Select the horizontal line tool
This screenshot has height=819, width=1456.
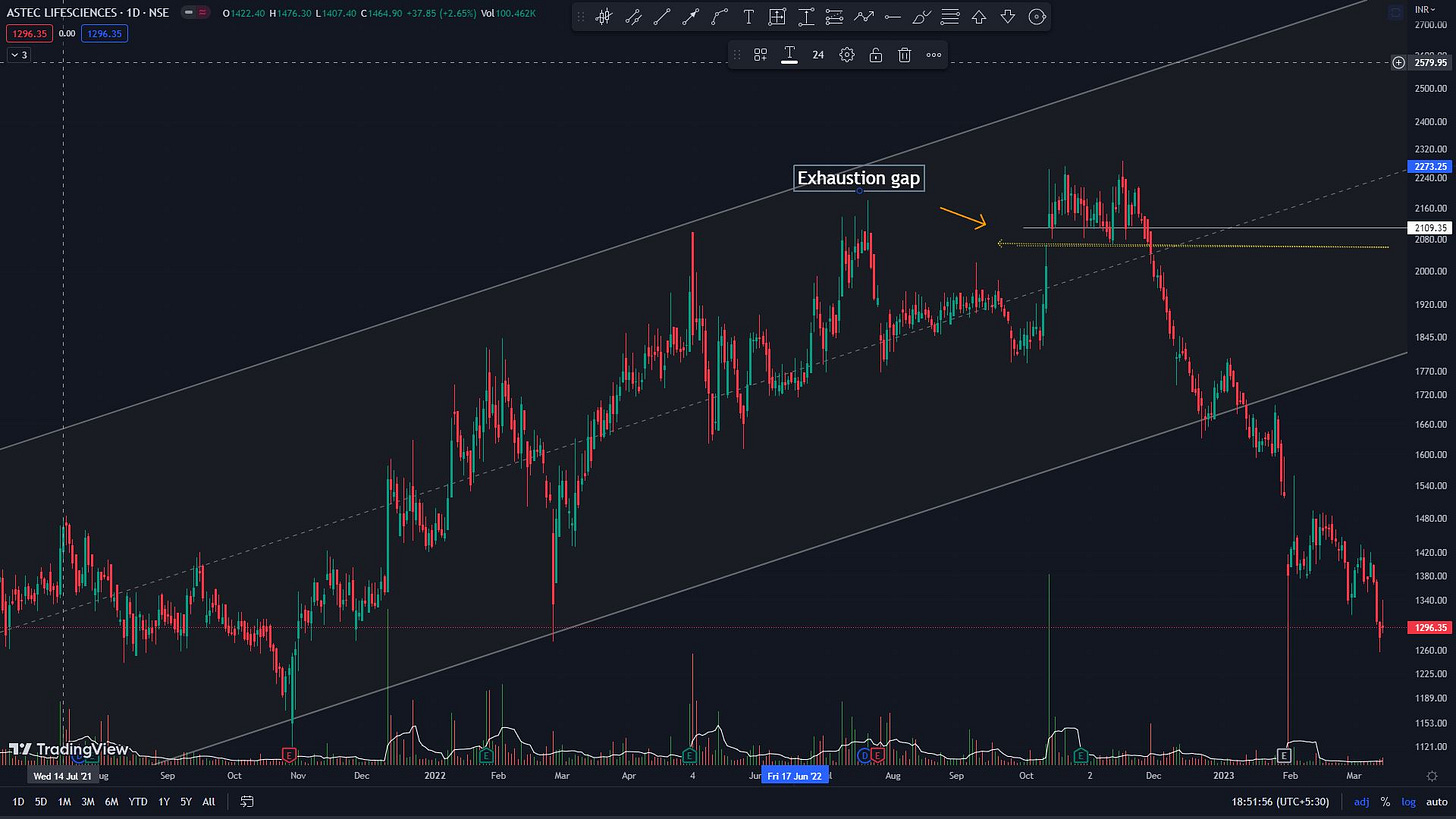pyautogui.click(x=892, y=17)
